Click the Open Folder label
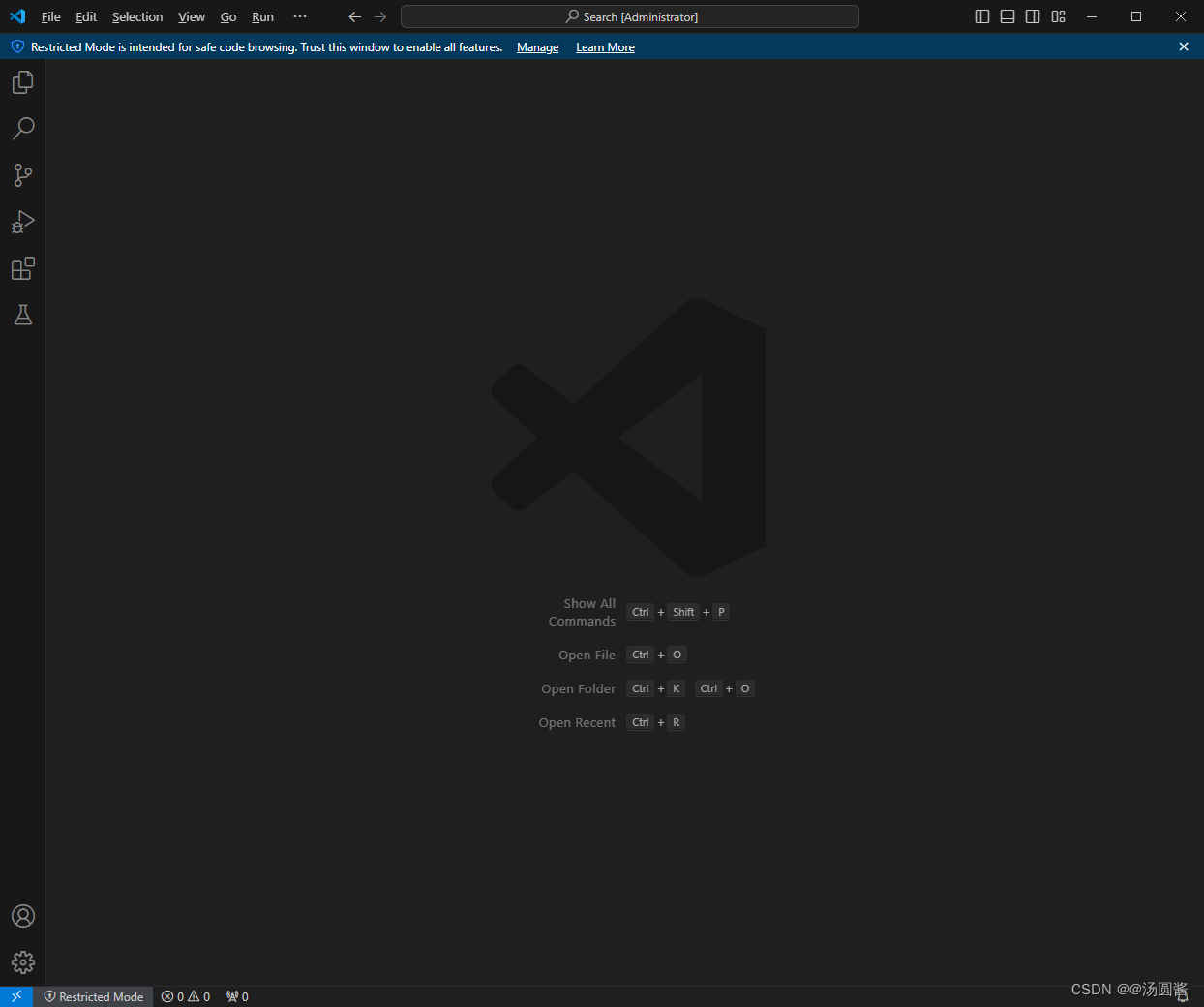Image resolution: width=1204 pixels, height=1007 pixels. click(578, 689)
